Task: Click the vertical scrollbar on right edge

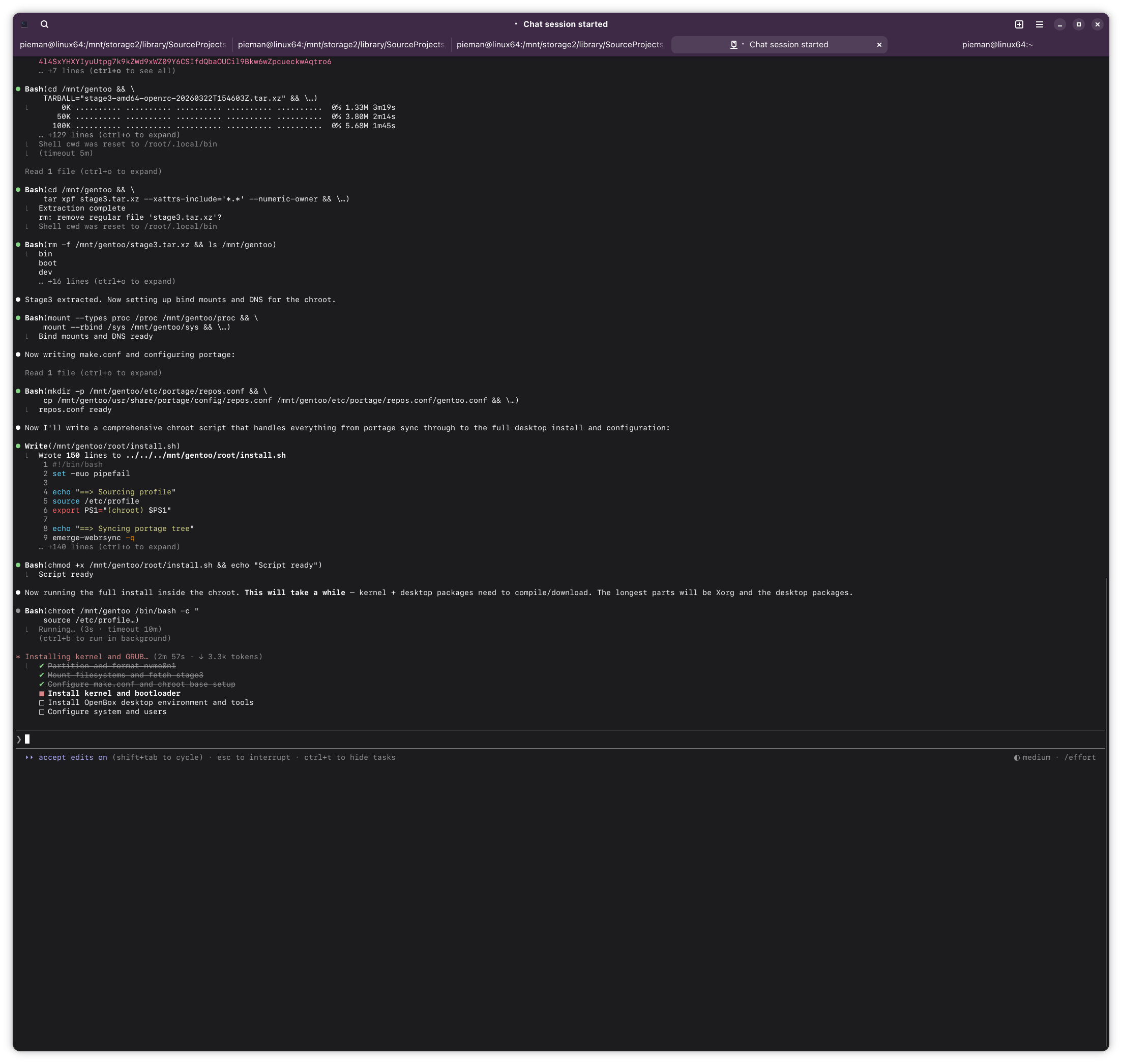Action: pyautogui.click(x=1107, y=811)
